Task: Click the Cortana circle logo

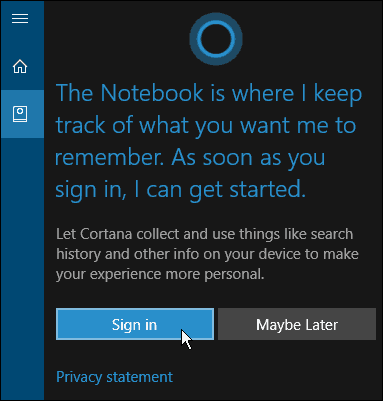Action: coord(216,39)
